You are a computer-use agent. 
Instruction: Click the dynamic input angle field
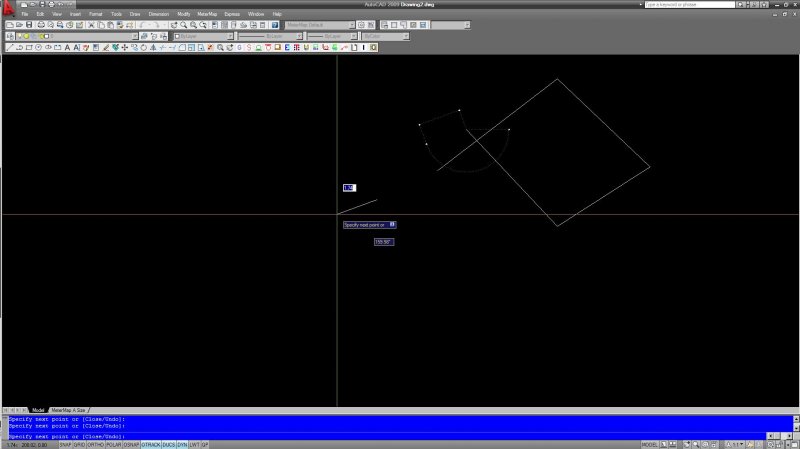(x=384, y=242)
